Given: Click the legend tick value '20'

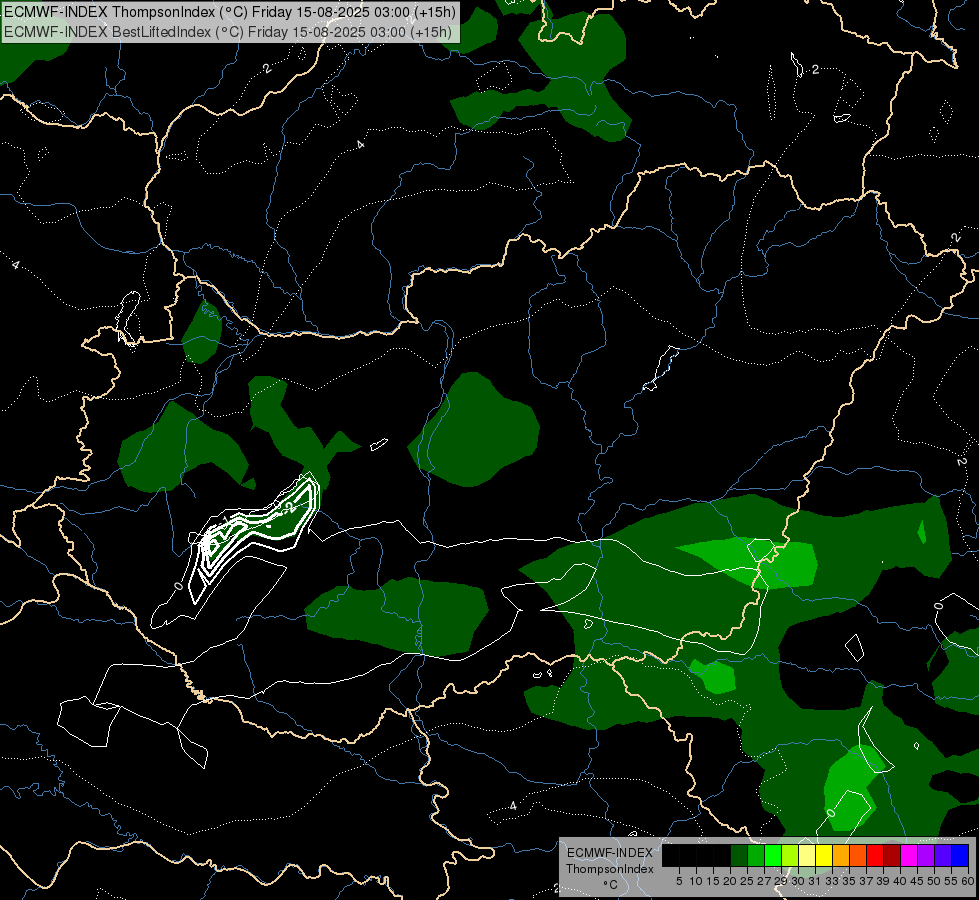Looking at the screenshot, I should [730, 881].
